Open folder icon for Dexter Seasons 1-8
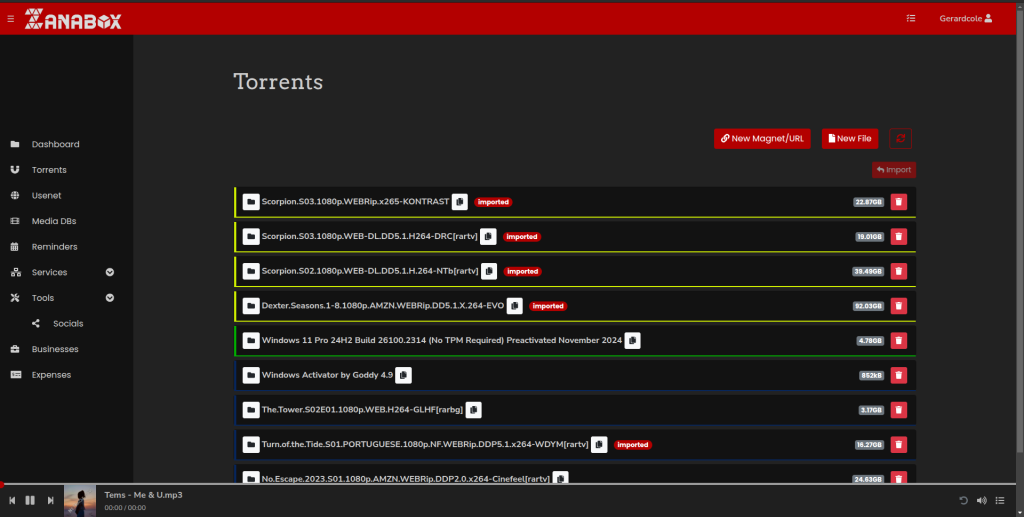Viewport: 1024px width, 517px height. 251,306
